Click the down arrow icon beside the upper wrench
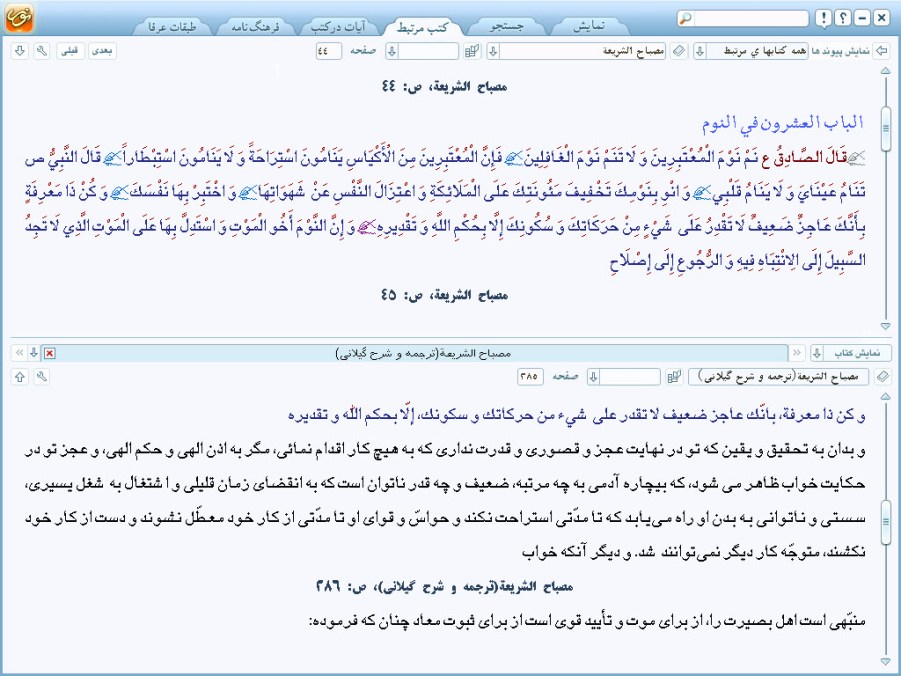The width and height of the screenshot is (901, 676). coord(20,51)
